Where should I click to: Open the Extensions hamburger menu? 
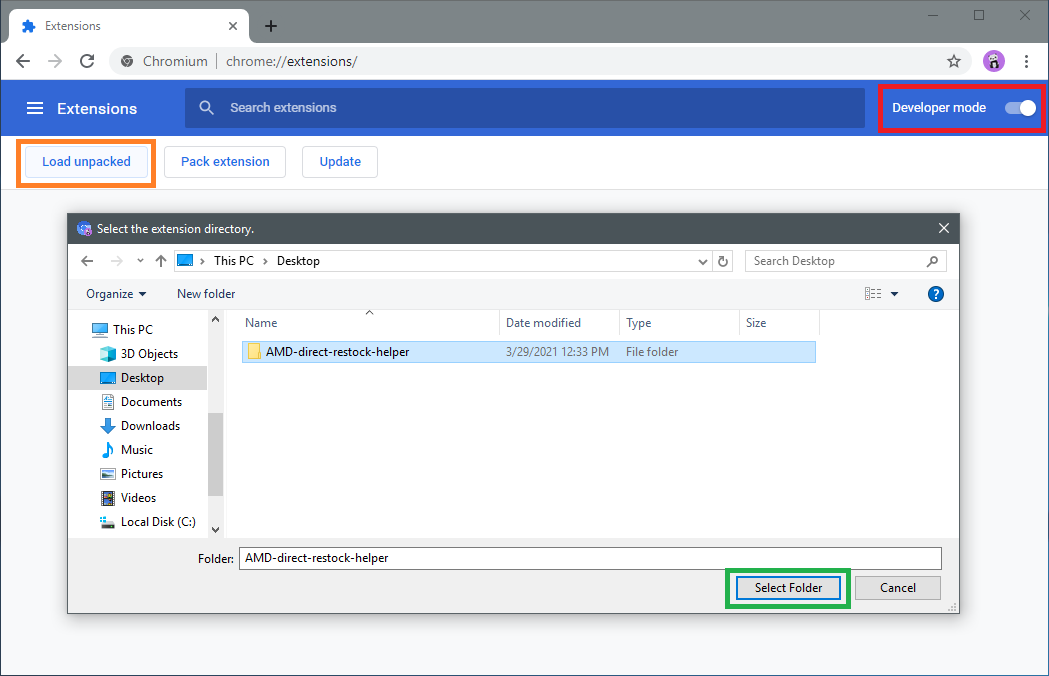[x=35, y=108]
